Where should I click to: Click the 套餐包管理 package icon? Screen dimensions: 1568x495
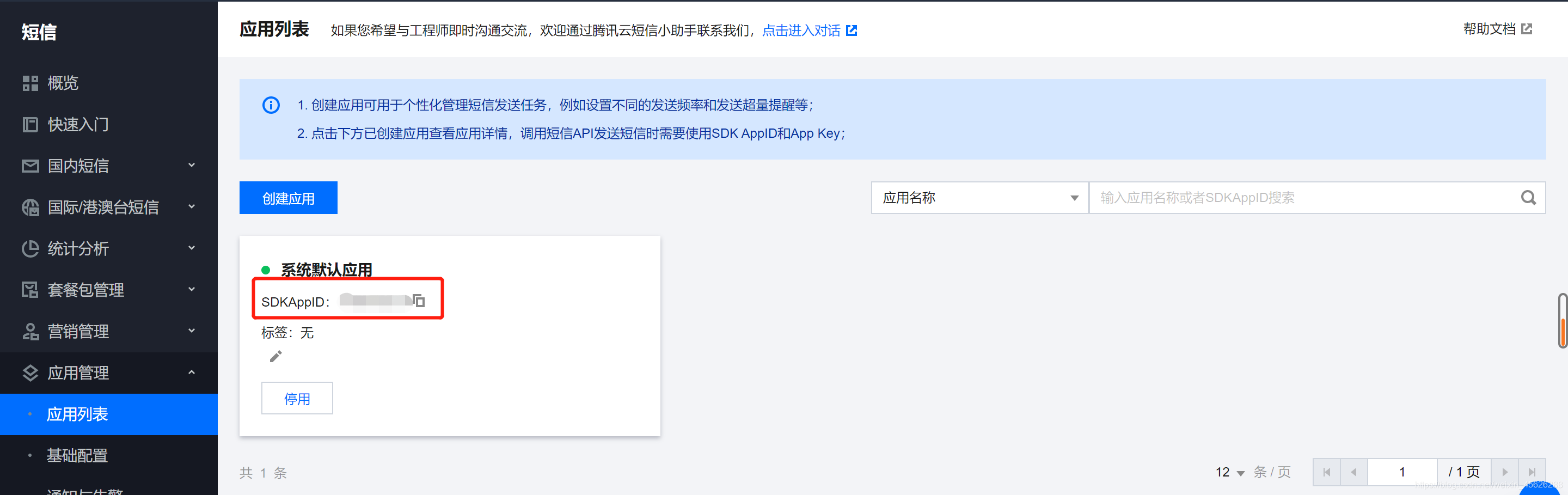click(x=30, y=290)
